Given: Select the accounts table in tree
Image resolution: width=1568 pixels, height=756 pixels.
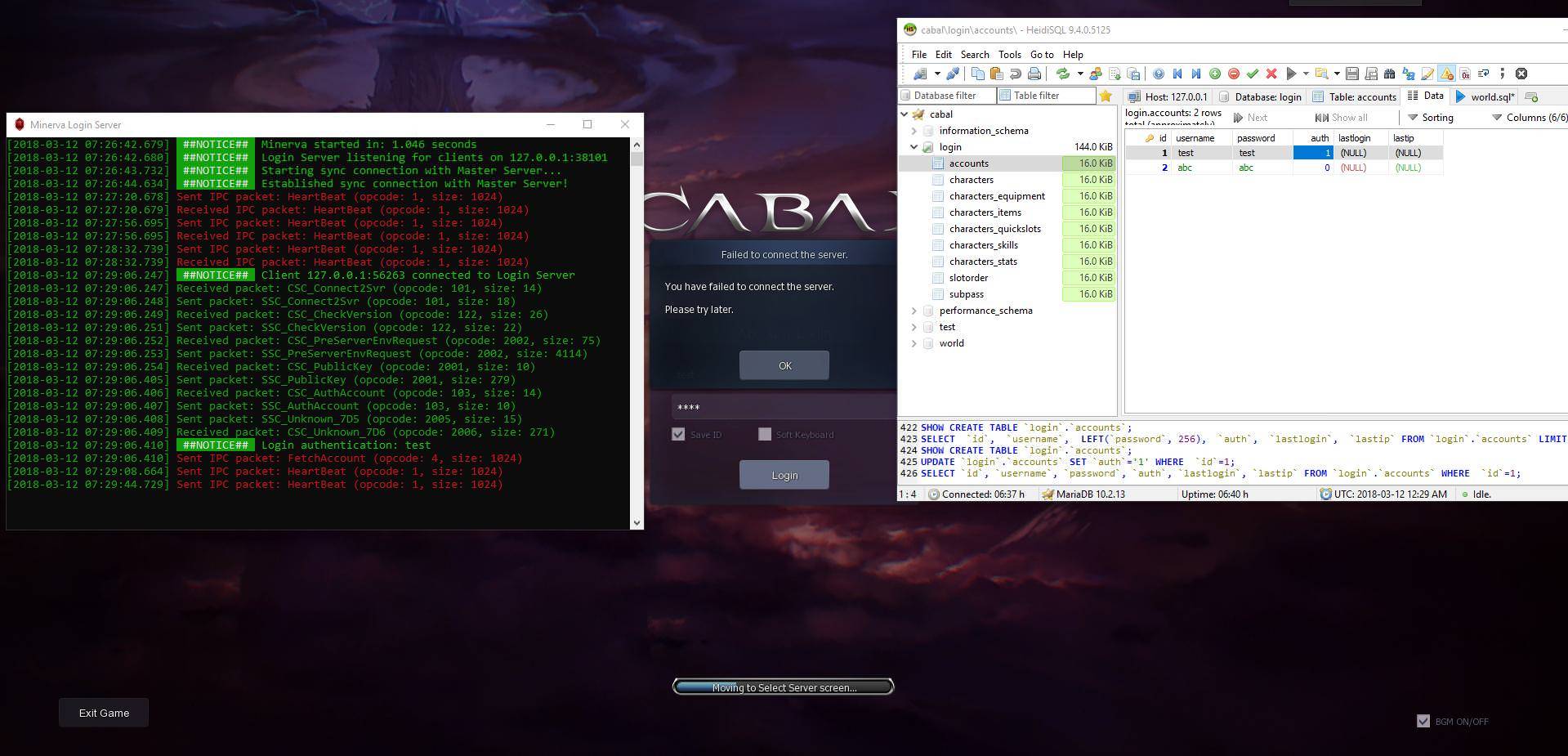Looking at the screenshot, I should (x=968, y=163).
